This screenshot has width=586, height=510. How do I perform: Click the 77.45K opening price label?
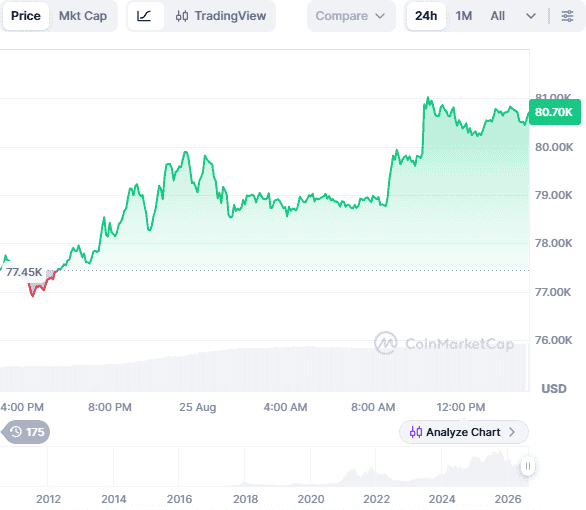(24, 272)
